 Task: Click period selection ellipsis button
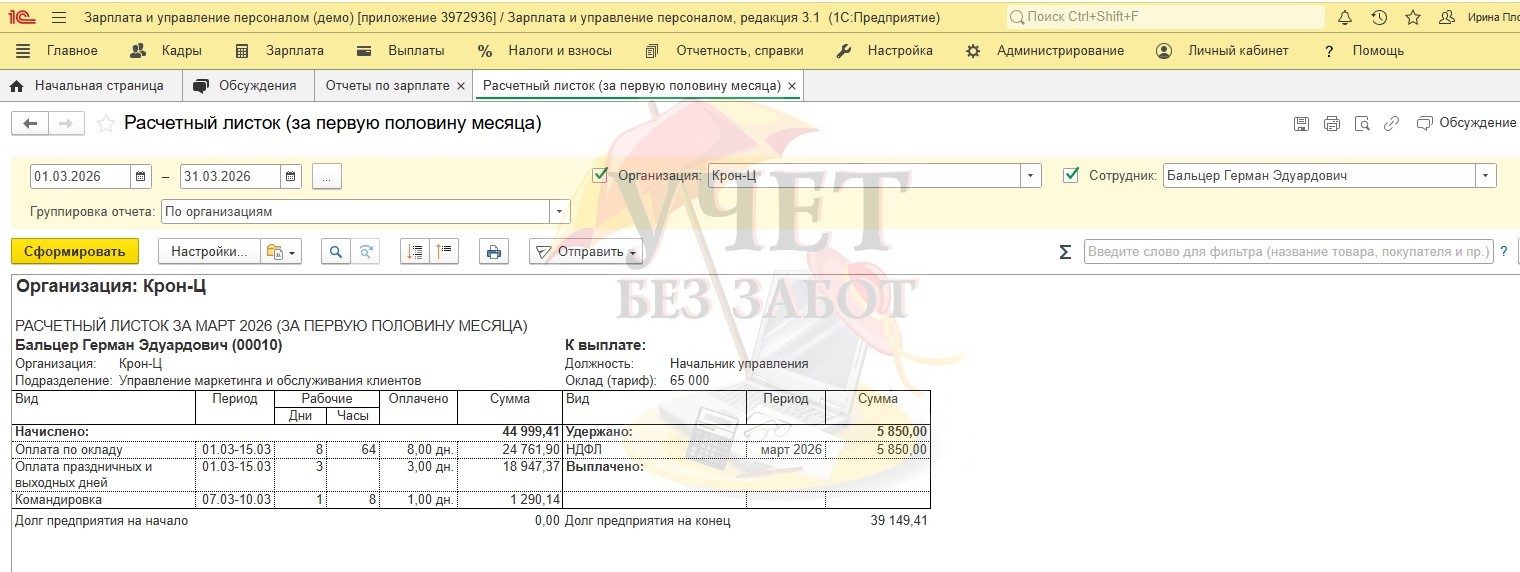tap(327, 176)
